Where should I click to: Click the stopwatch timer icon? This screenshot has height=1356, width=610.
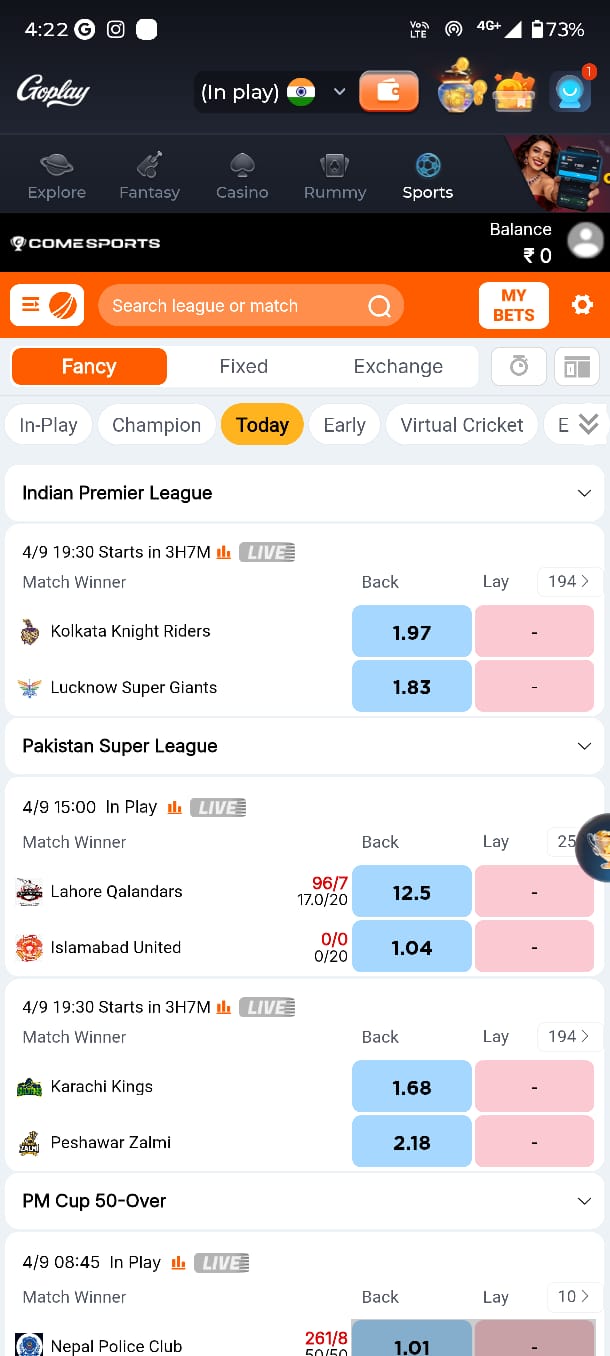click(519, 367)
